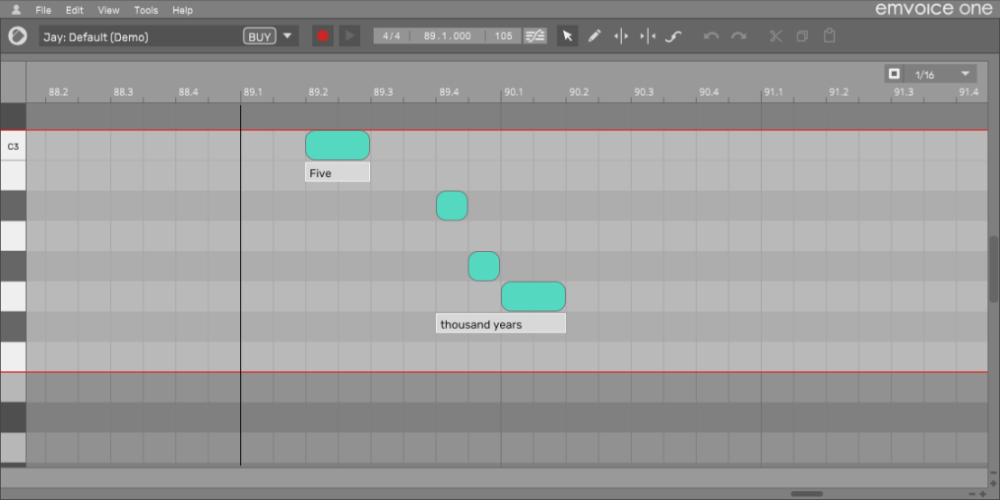This screenshot has height=500, width=1000.
Task: Click the Emvoice round logo icon
Action: point(18,36)
